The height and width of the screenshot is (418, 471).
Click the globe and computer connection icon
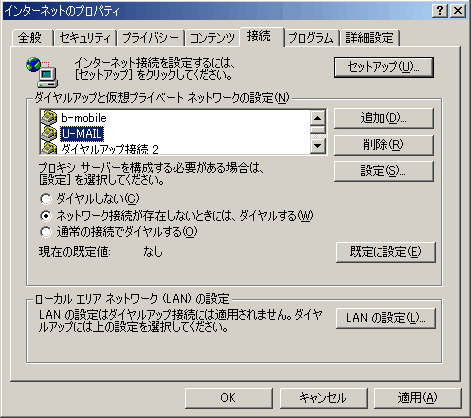point(42,72)
